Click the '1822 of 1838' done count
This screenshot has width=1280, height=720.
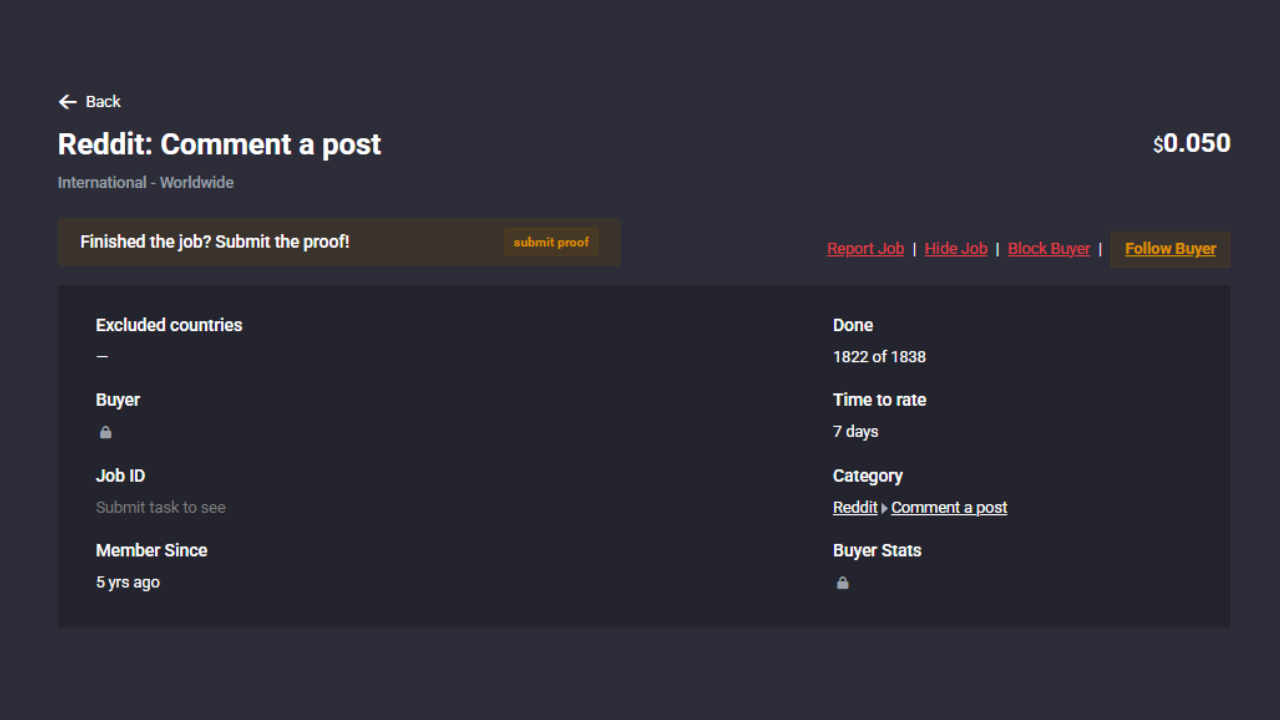[879, 357]
